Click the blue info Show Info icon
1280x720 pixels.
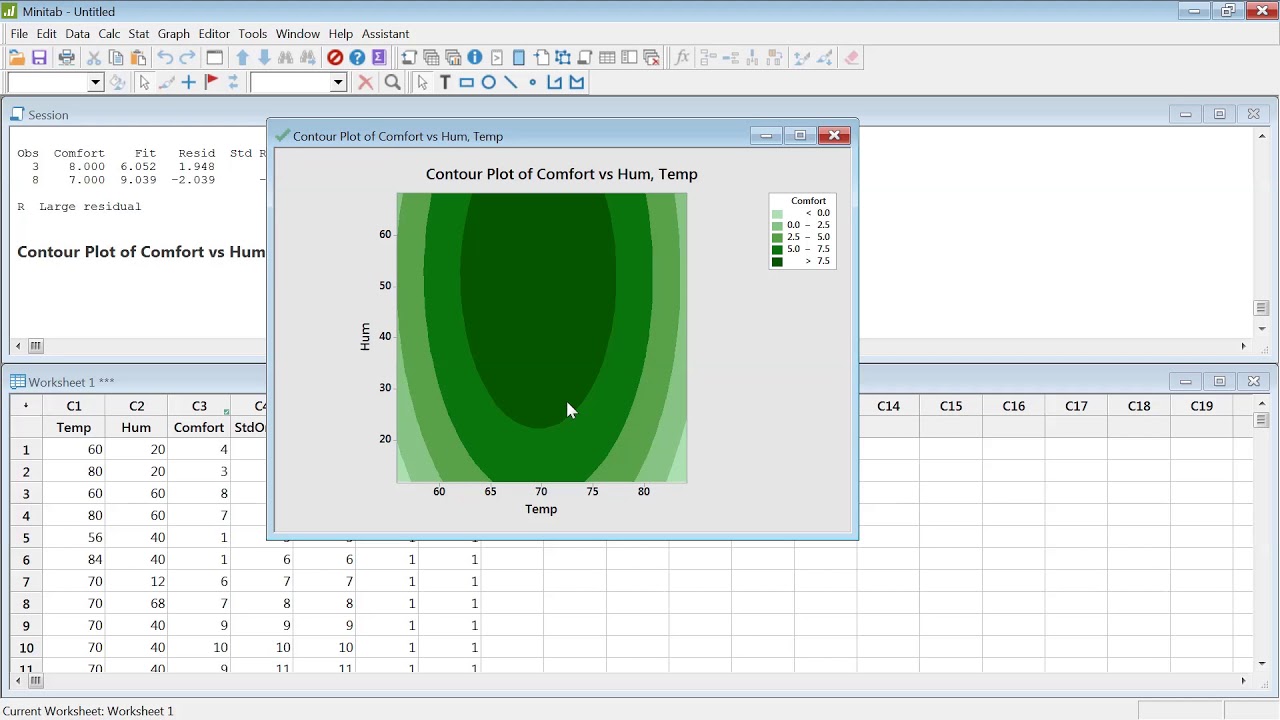[x=475, y=58]
